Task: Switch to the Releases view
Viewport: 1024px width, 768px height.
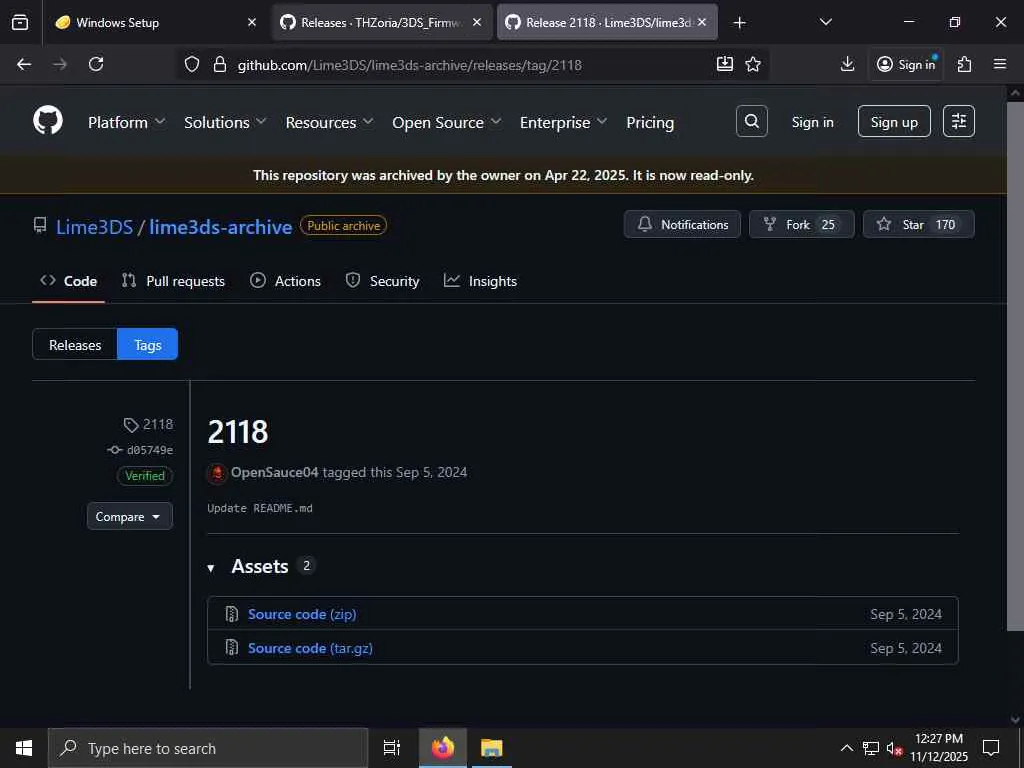Action: pos(74,344)
